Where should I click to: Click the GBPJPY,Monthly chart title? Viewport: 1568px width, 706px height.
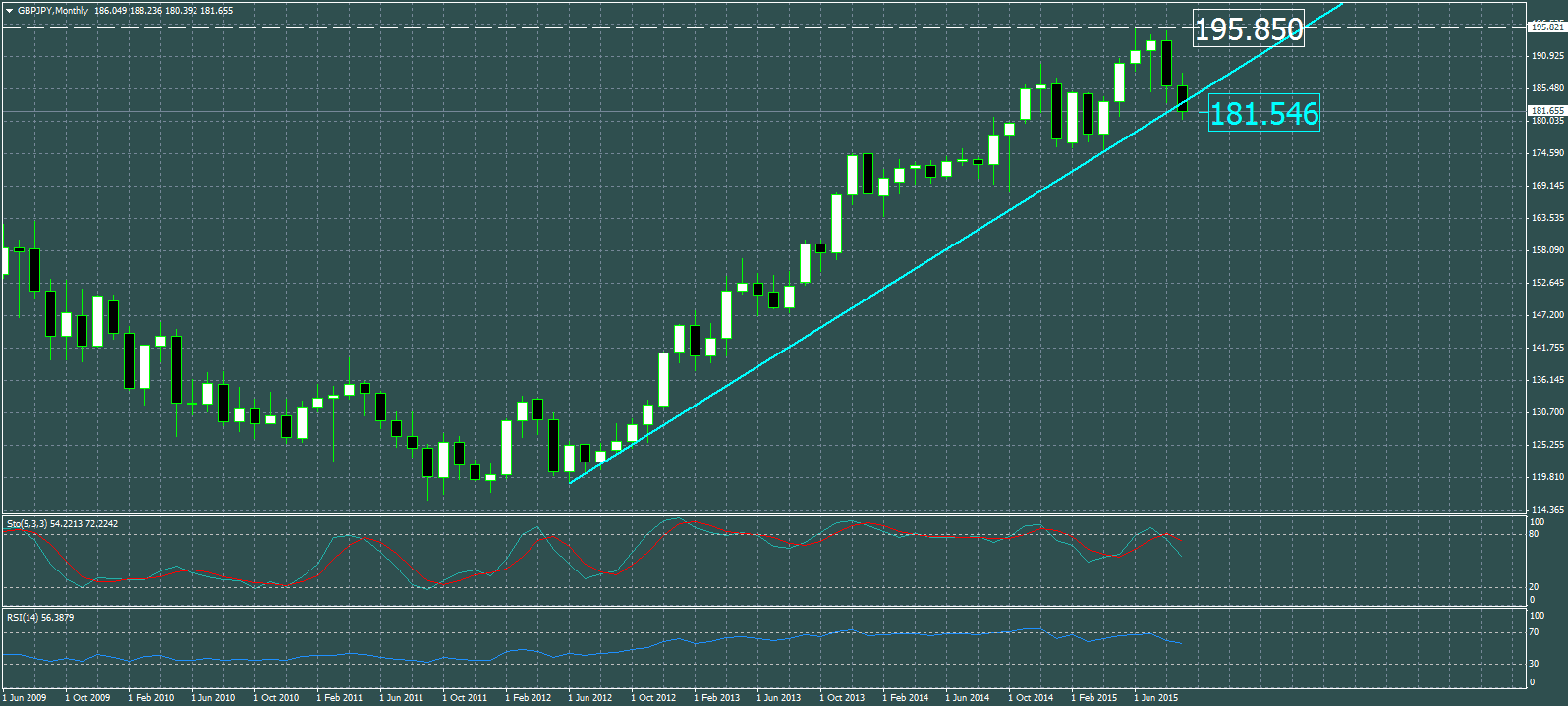pyautogui.click(x=53, y=11)
